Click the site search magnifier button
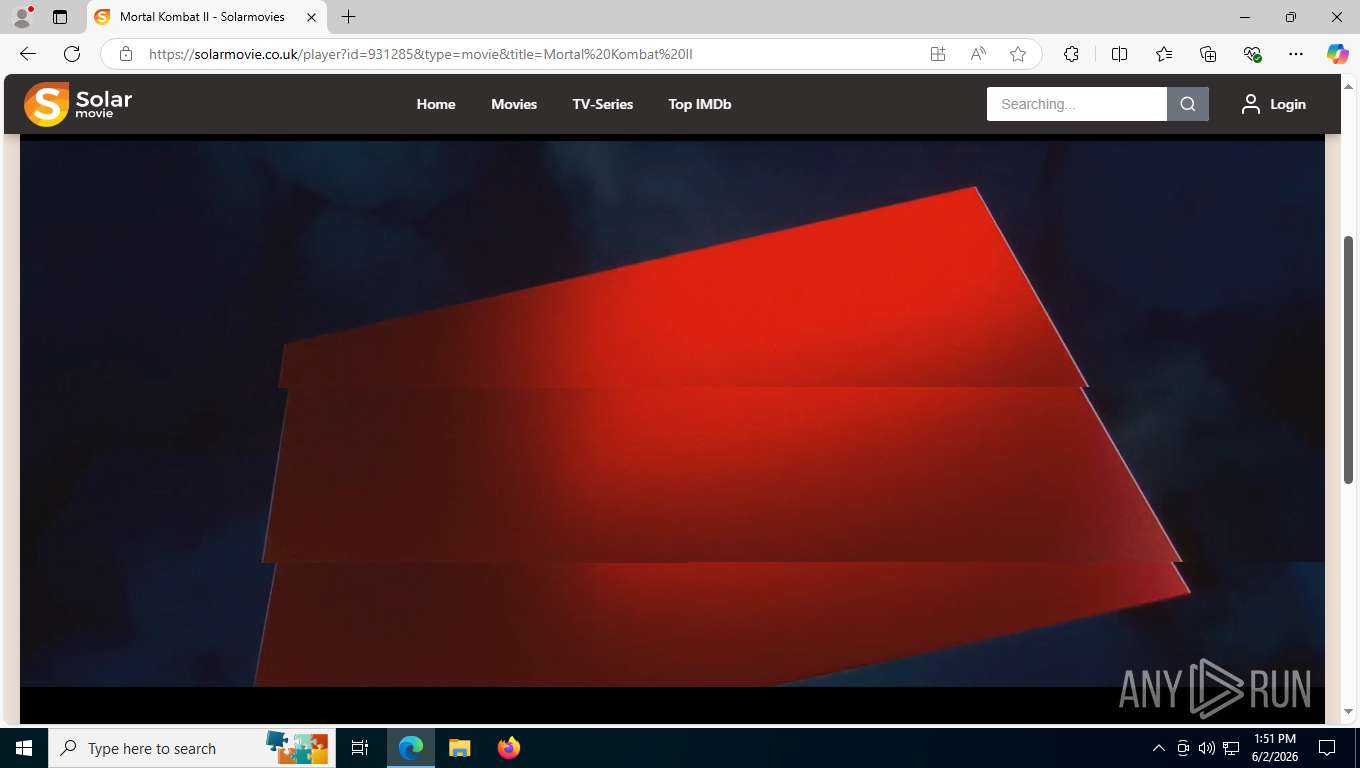Screen dimensions: 1360x768 click(x=1188, y=104)
